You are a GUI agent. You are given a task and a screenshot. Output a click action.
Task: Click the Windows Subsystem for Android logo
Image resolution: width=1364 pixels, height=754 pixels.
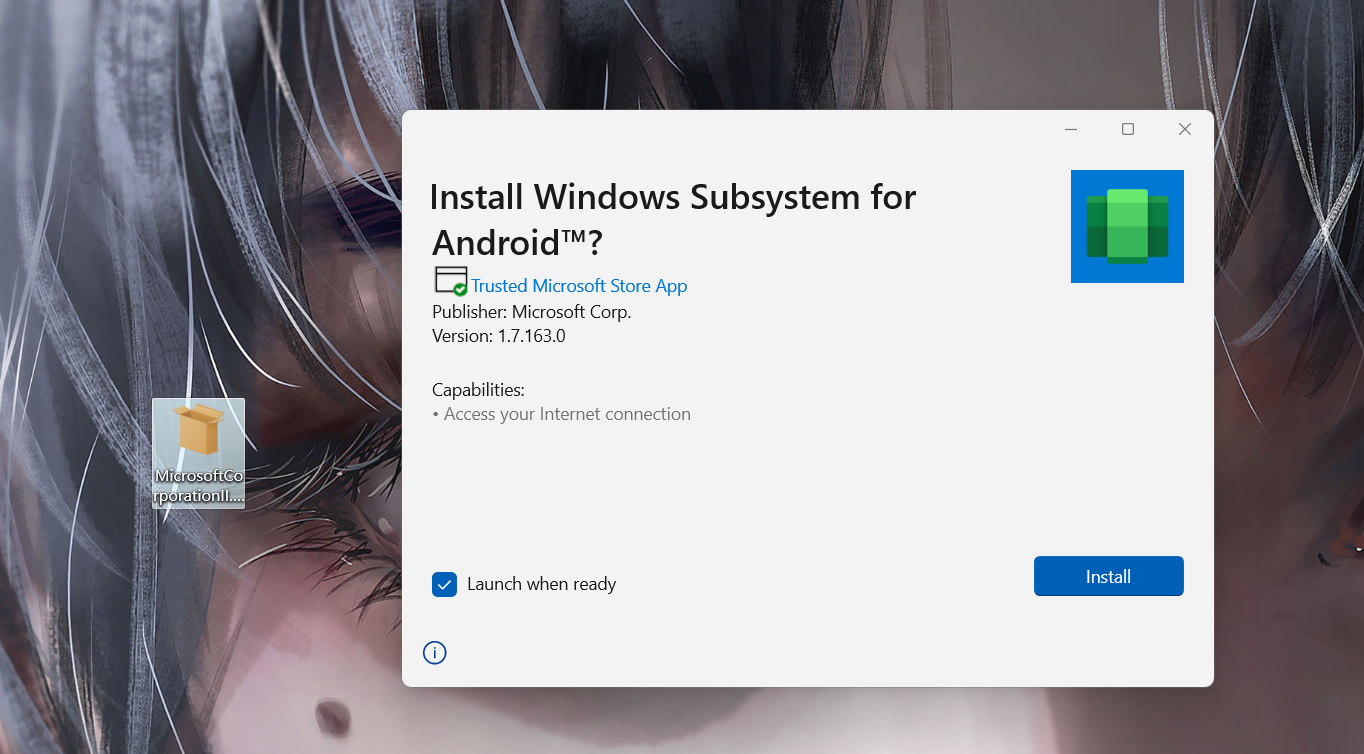[x=1127, y=226]
